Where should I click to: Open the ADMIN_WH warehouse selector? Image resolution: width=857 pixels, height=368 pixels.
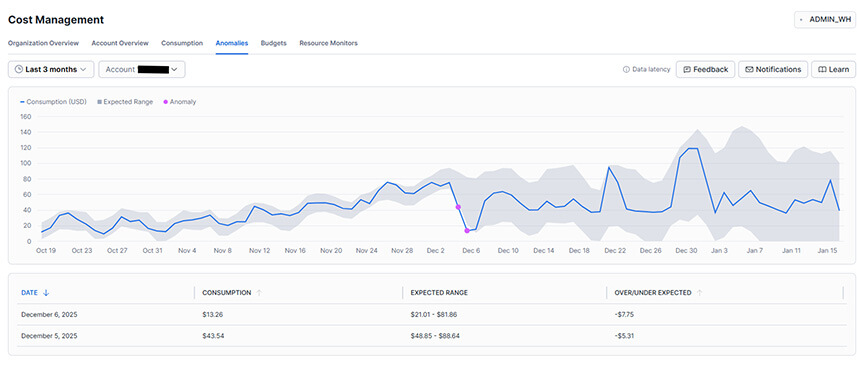tap(825, 19)
